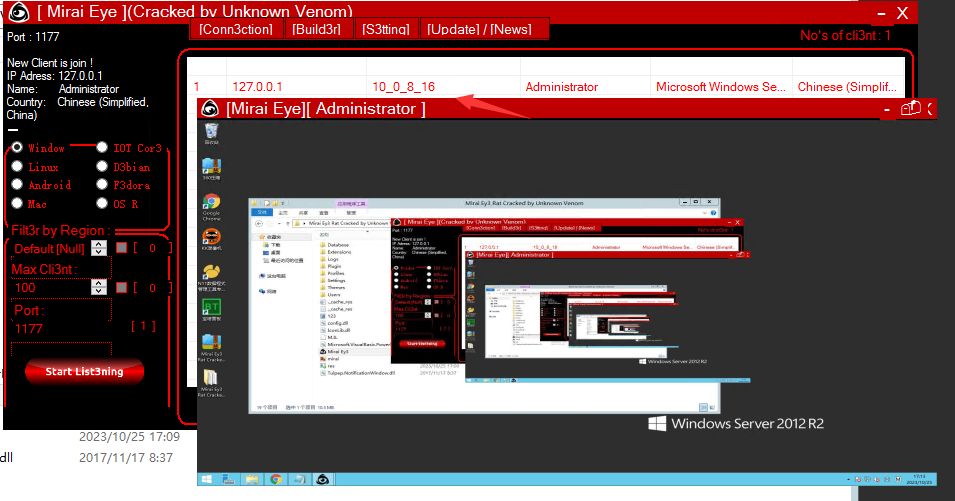Image resolution: width=955 pixels, height=501 pixels.
Task: Click the Windows Start button on remote taskbar
Action: (x=206, y=480)
